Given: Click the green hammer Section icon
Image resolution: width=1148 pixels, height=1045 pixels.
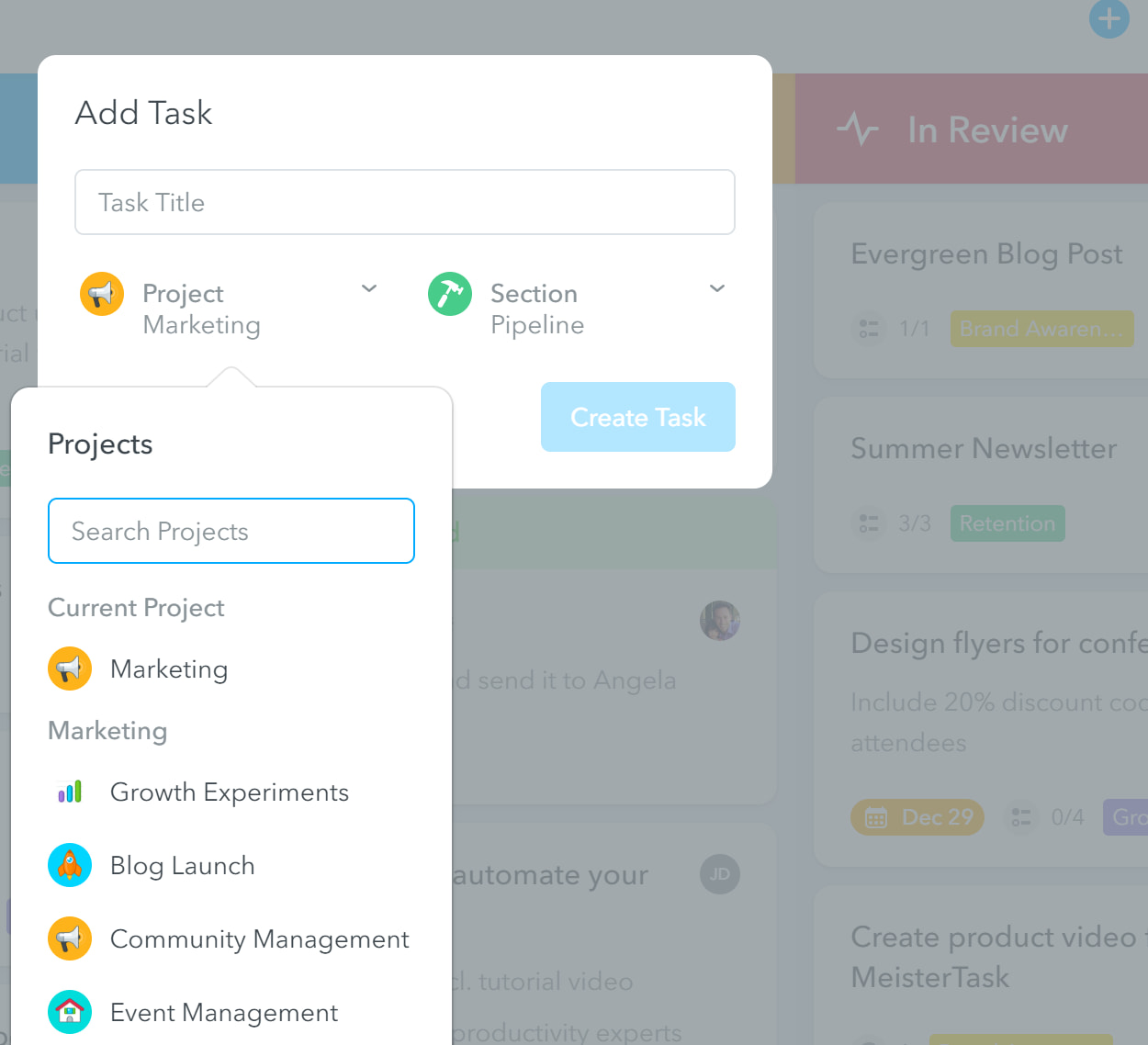Looking at the screenshot, I should pyautogui.click(x=450, y=294).
